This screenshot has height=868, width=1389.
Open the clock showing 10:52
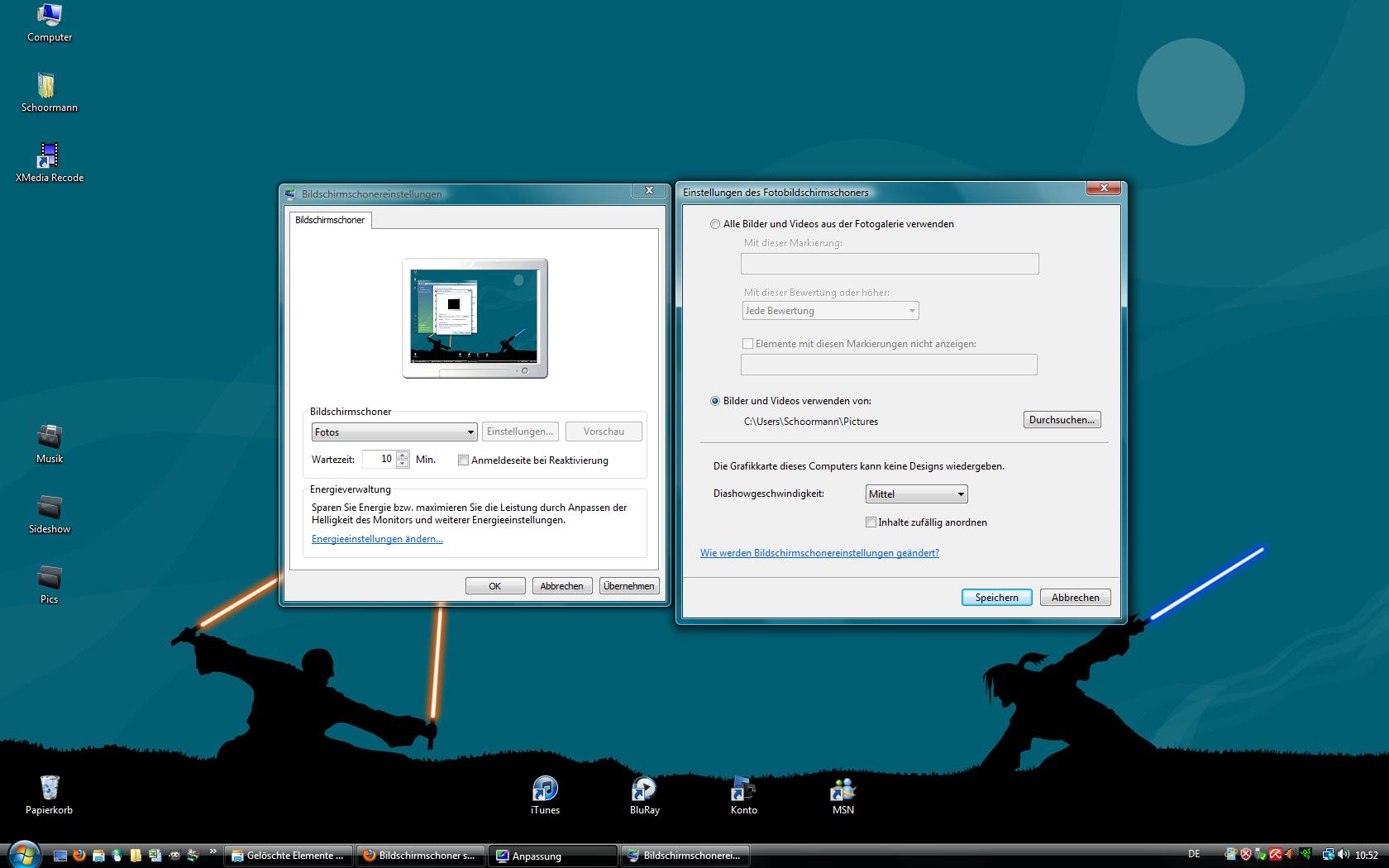coord(1367,856)
